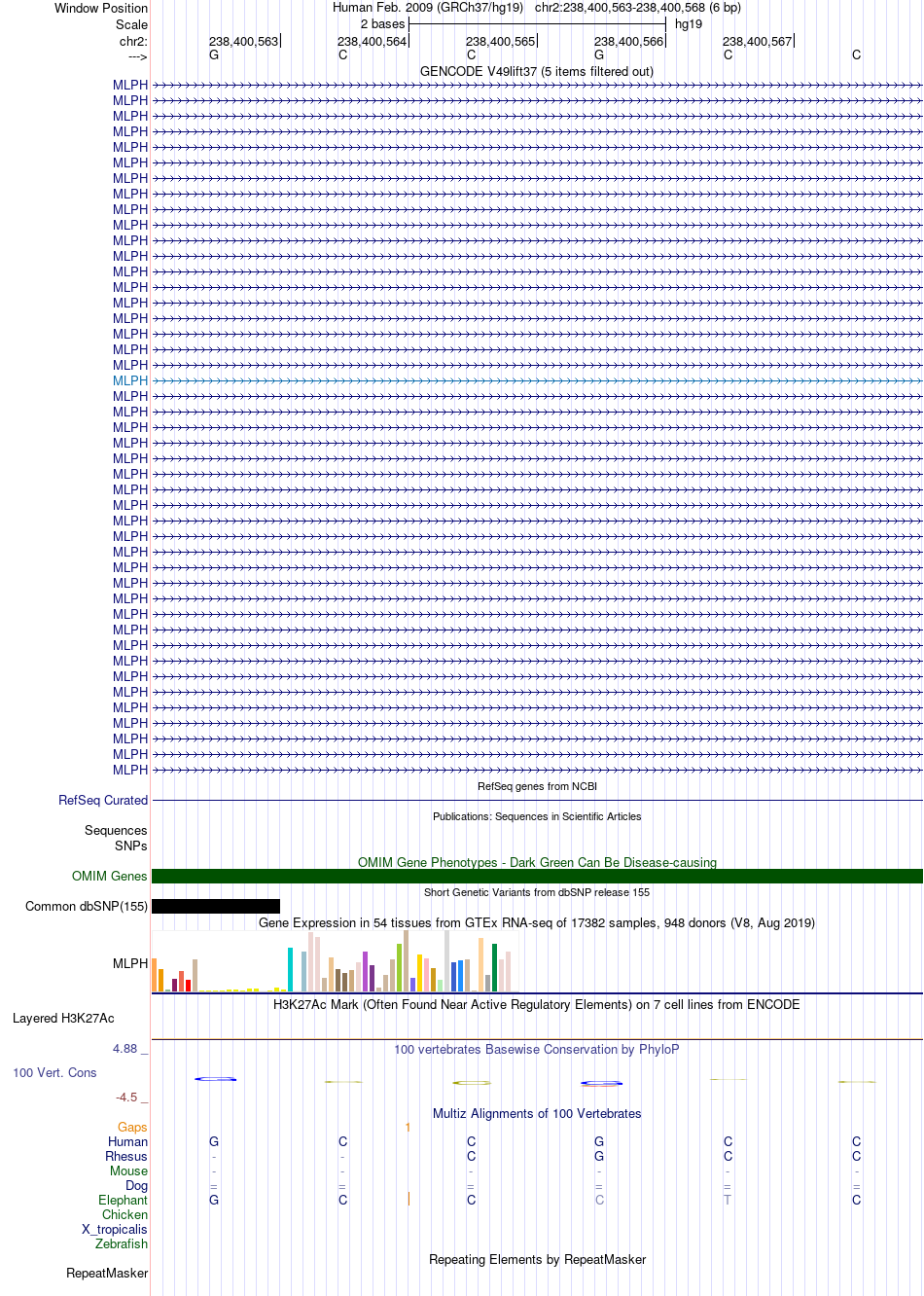Click the Window Position track label
The width and height of the screenshot is (924, 1296).
[x=101, y=8]
